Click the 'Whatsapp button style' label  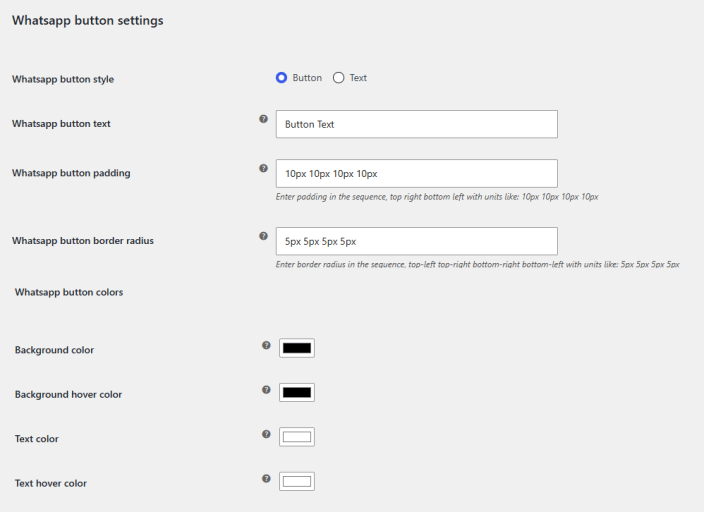pos(63,79)
